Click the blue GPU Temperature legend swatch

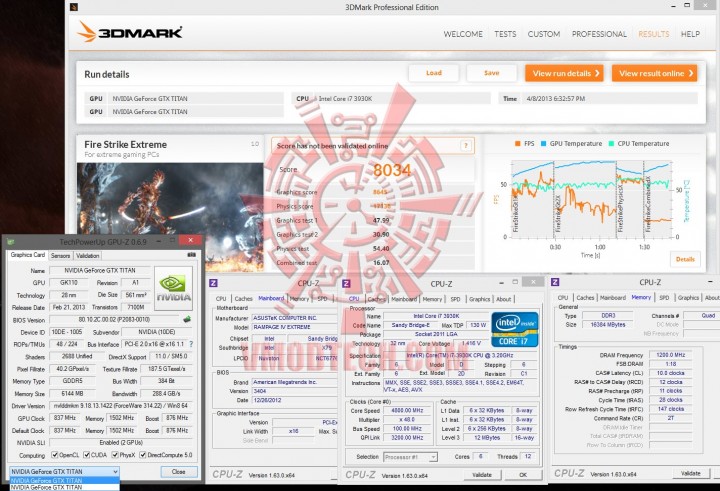[543, 144]
